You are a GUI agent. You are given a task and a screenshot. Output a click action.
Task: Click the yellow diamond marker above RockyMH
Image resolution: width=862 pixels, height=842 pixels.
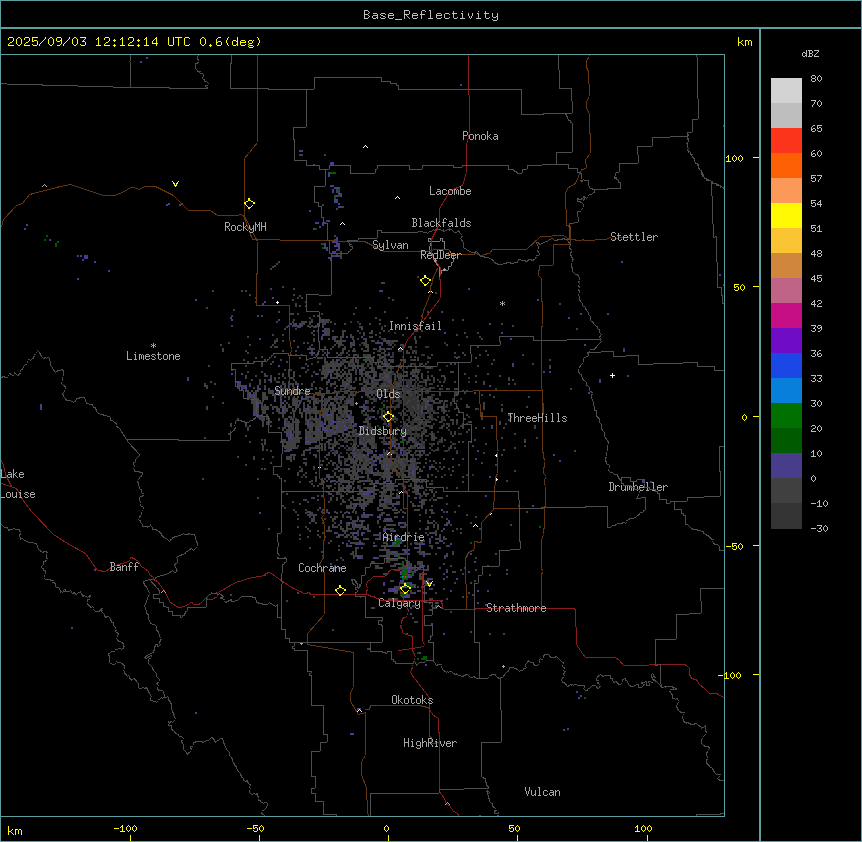[249, 204]
